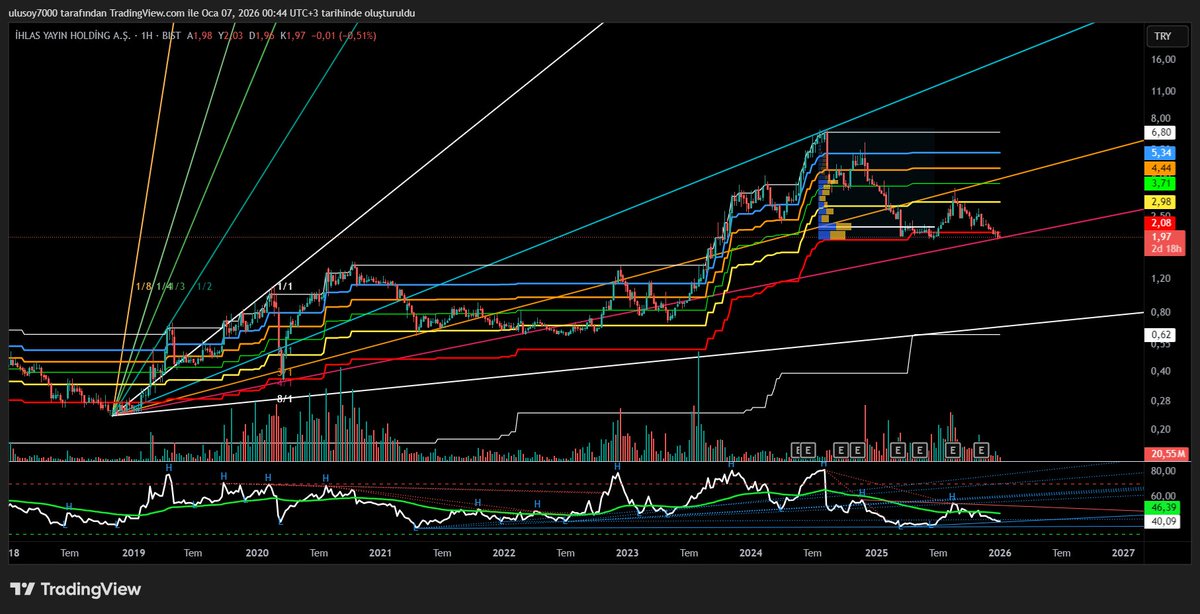
Task: Select the 1/8 Gann fan label
Action: pos(143,287)
